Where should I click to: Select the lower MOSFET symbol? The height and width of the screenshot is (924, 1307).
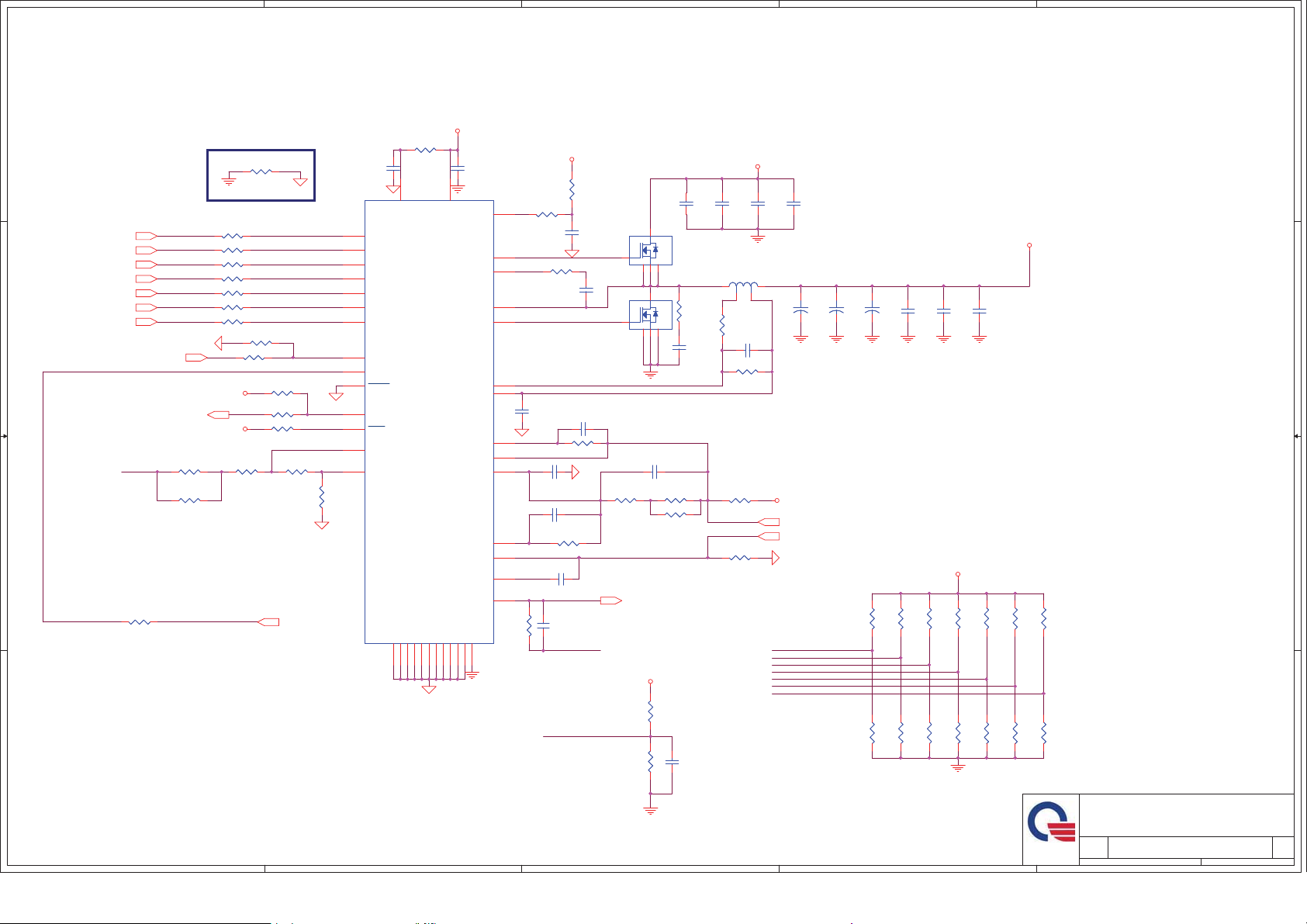650,315
